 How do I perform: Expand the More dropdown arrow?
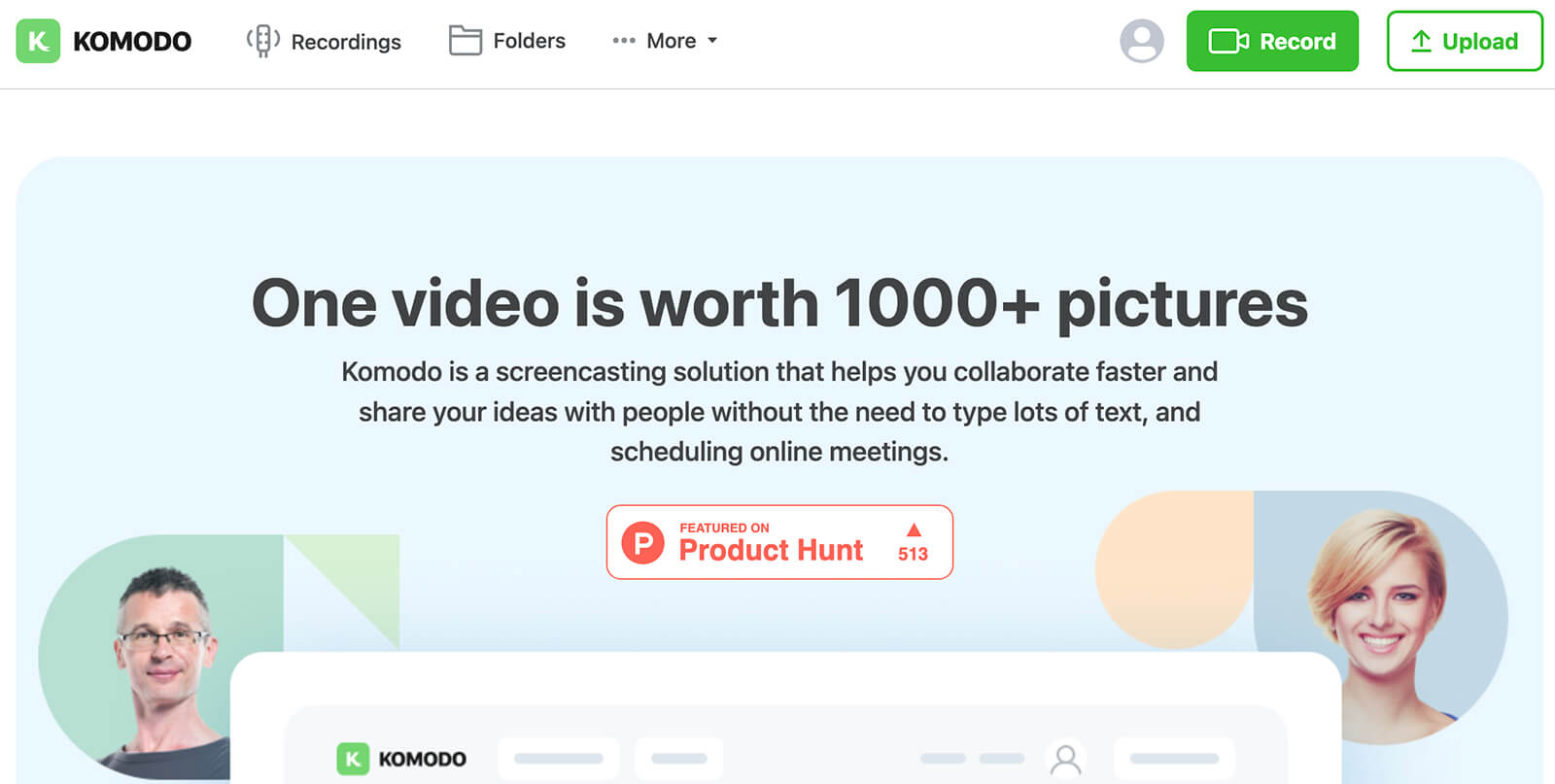click(712, 41)
